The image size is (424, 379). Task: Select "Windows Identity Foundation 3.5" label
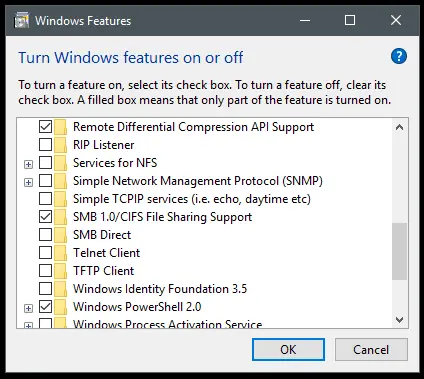click(160, 289)
